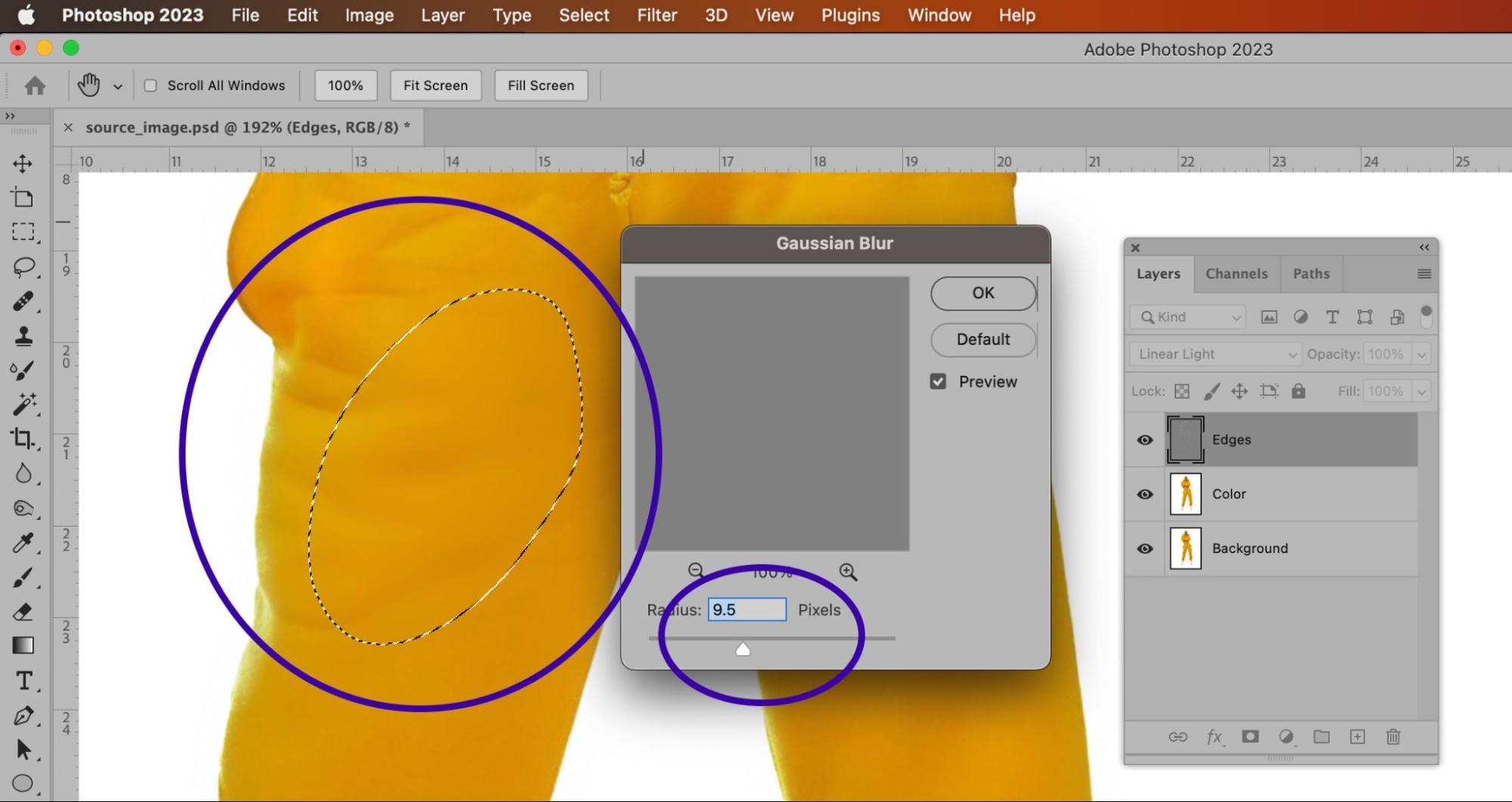
Task: Open the Filter menu
Action: coord(657,15)
